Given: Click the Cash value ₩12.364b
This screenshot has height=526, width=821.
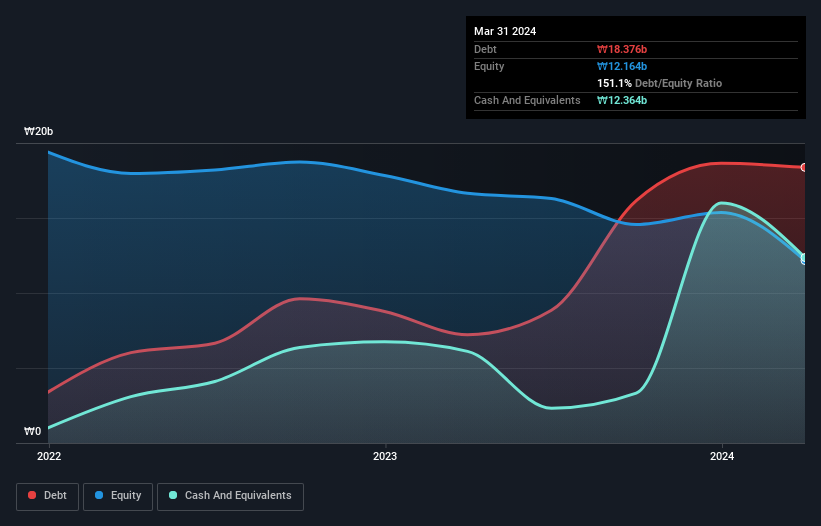Looking at the screenshot, I should coord(622,100).
